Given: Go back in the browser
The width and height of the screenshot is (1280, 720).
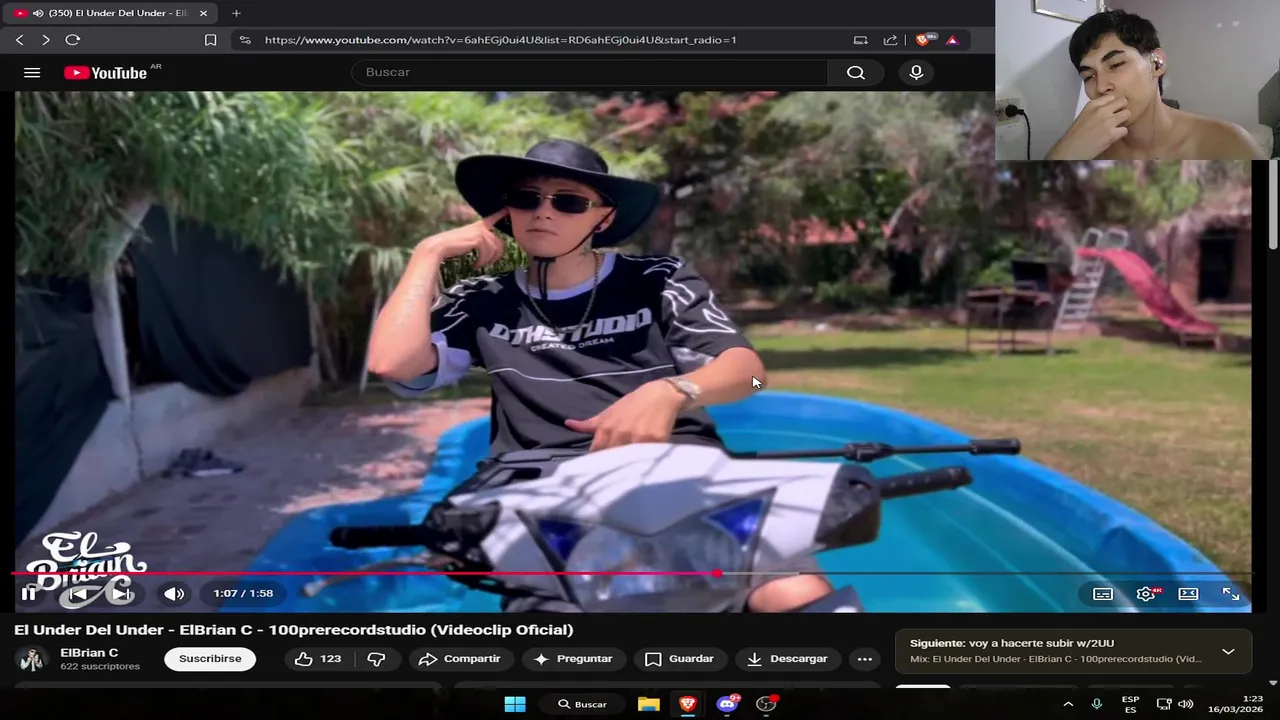Looking at the screenshot, I should (19, 40).
